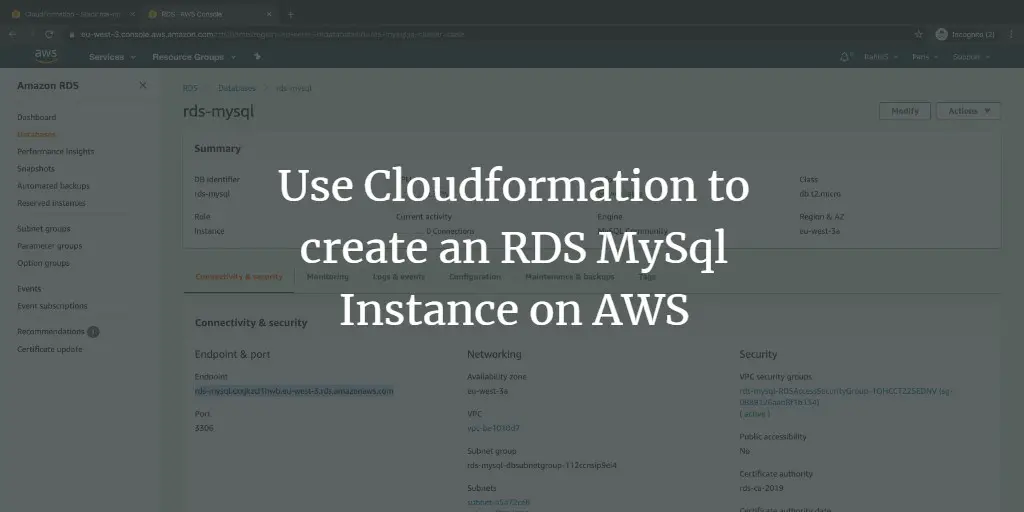This screenshot has width=1024, height=512.
Task: Select the Logs & events tab
Action: (399, 277)
